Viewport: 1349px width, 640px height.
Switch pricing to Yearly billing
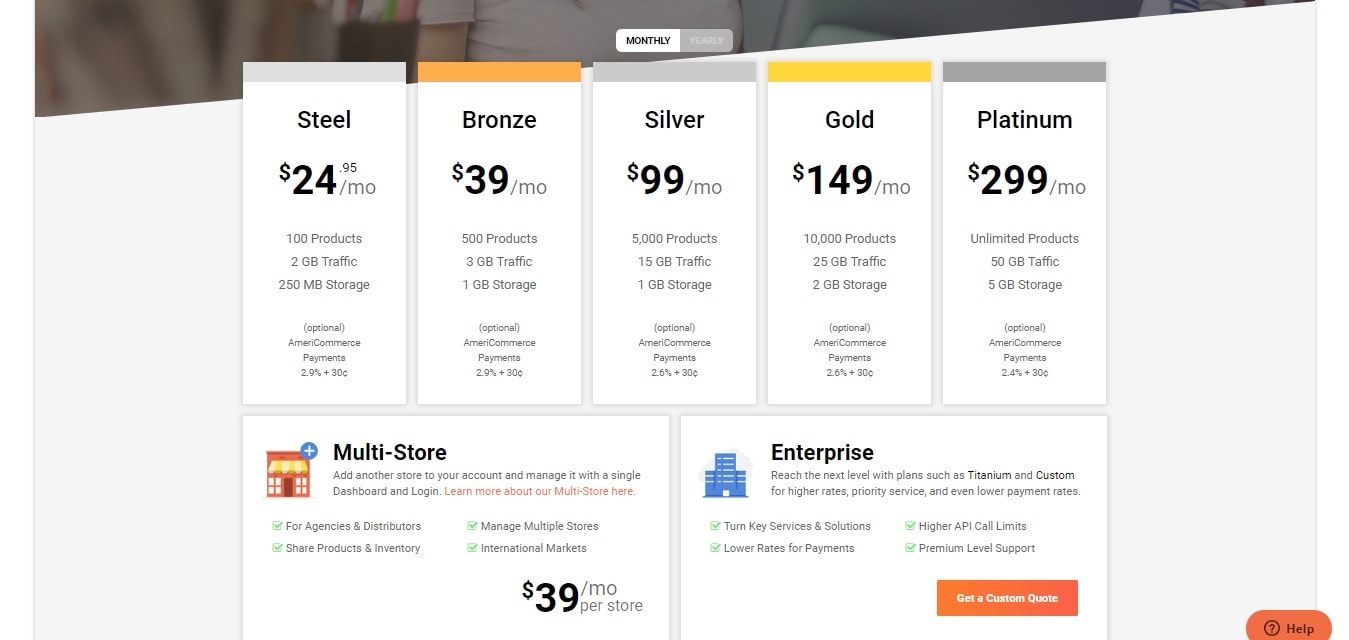706,41
